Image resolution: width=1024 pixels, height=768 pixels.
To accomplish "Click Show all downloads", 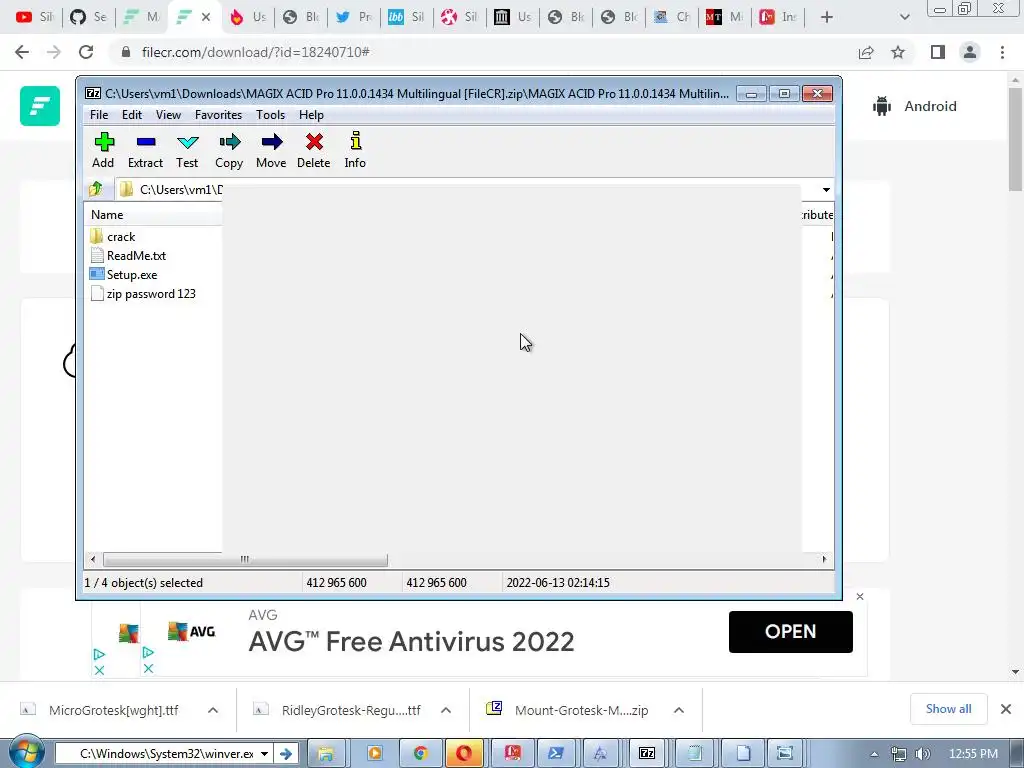I will pos(948,709).
